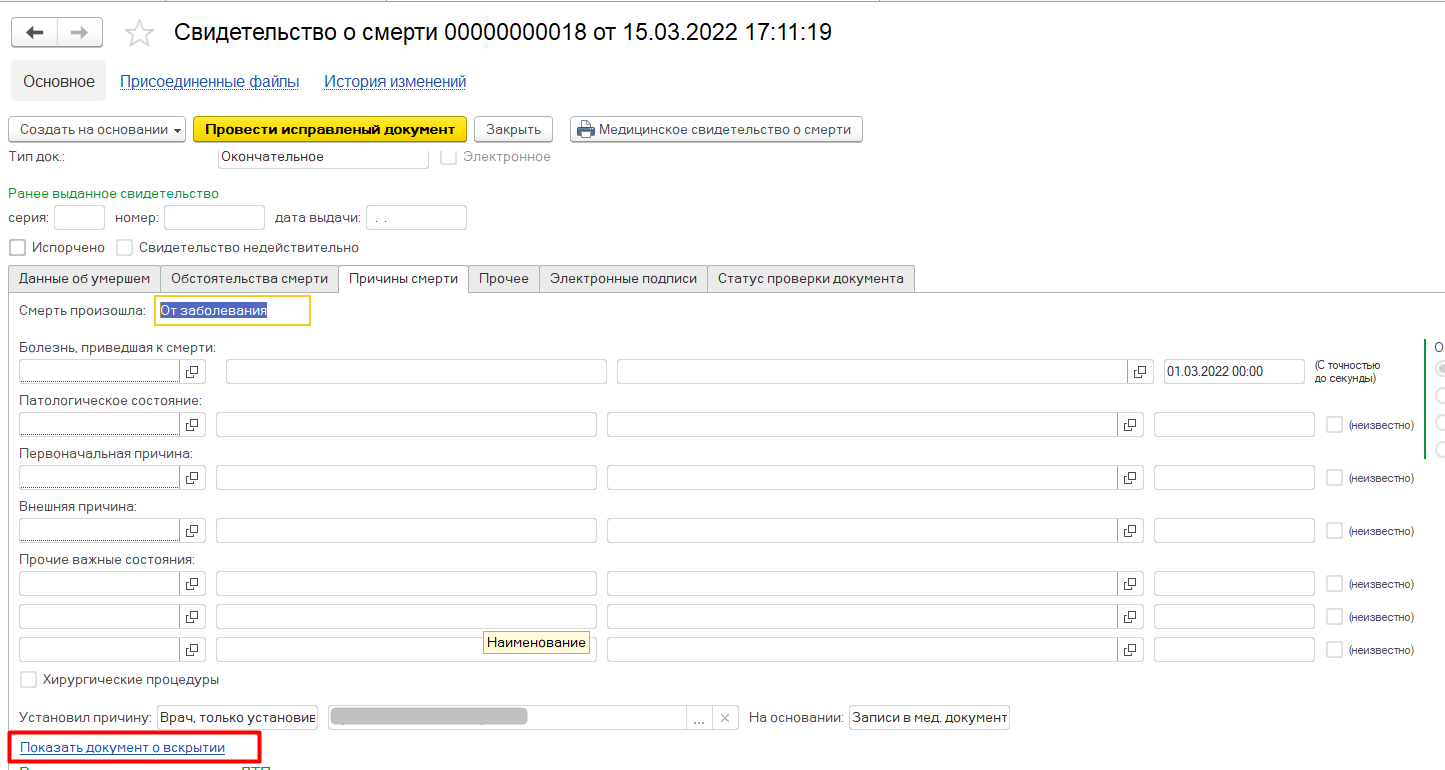The image size is (1445, 770).
Task: Open name selection in second Прочие важные состояния row
Action: tap(1130, 616)
